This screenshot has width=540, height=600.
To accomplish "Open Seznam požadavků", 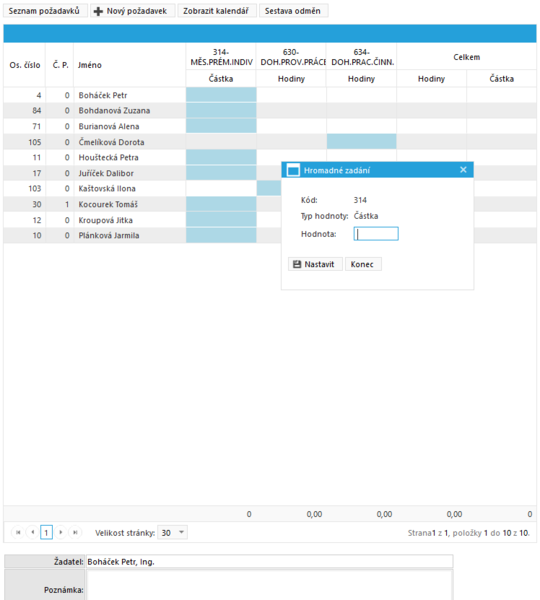I will coord(45,11).
